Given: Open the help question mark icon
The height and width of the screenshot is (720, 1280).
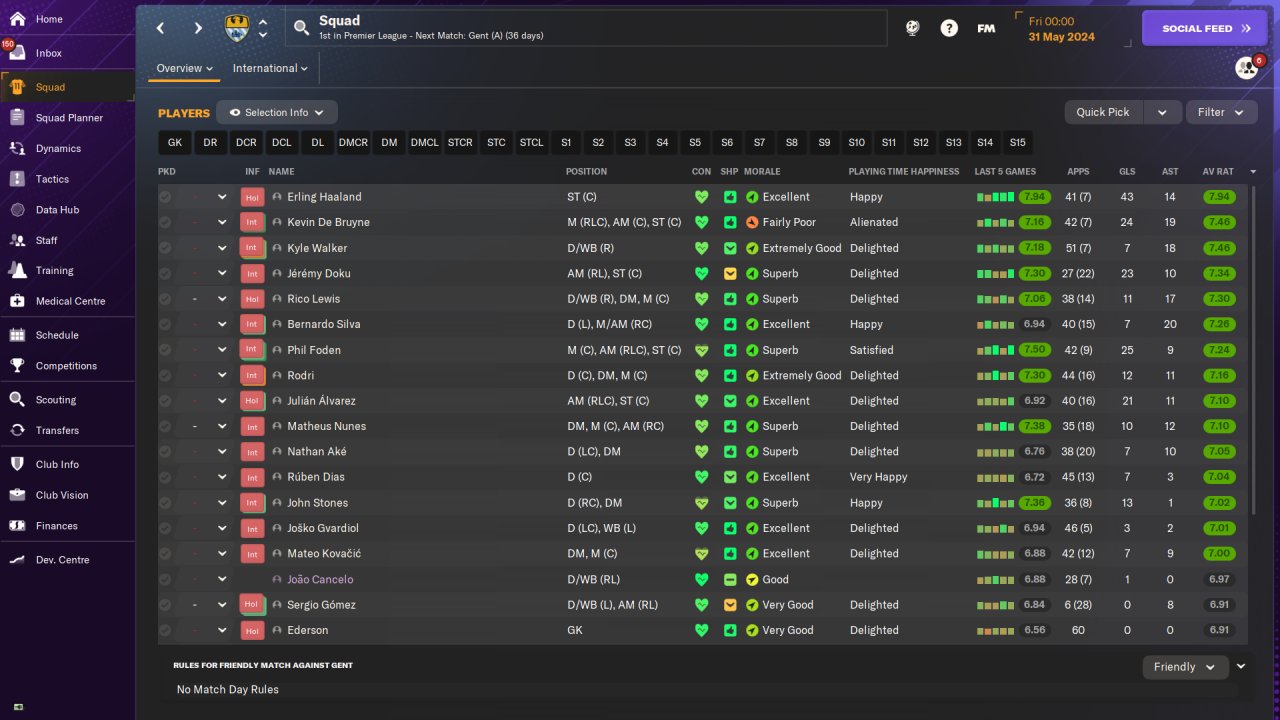Looking at the screenshot, I should coord(949,28).
